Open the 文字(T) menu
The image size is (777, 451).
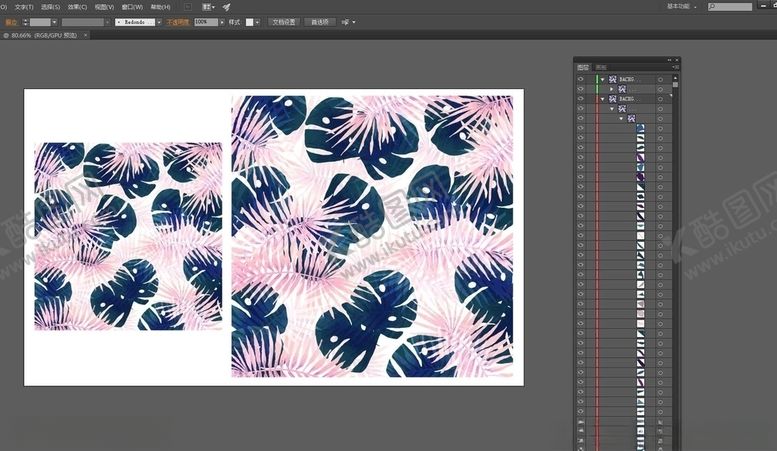click(x=24, y=6)
